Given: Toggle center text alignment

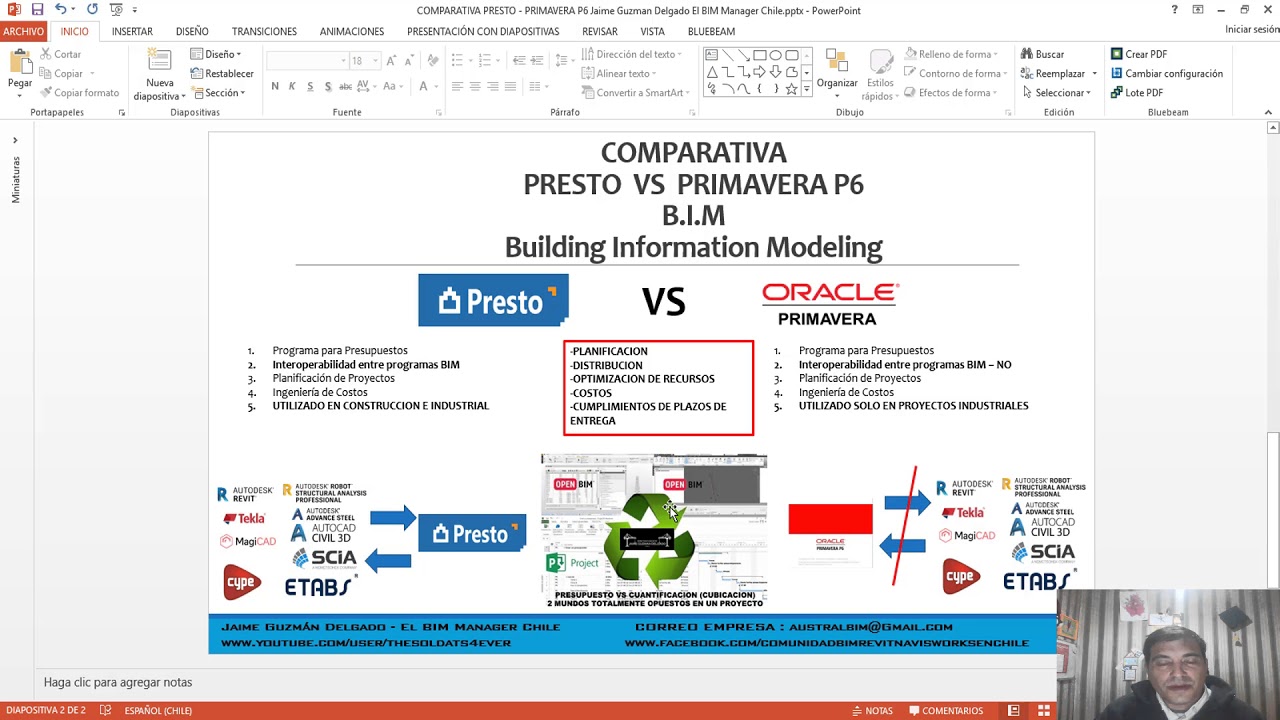Looking at the screenshot, I should pyautogui.click(x=475, y=86).
